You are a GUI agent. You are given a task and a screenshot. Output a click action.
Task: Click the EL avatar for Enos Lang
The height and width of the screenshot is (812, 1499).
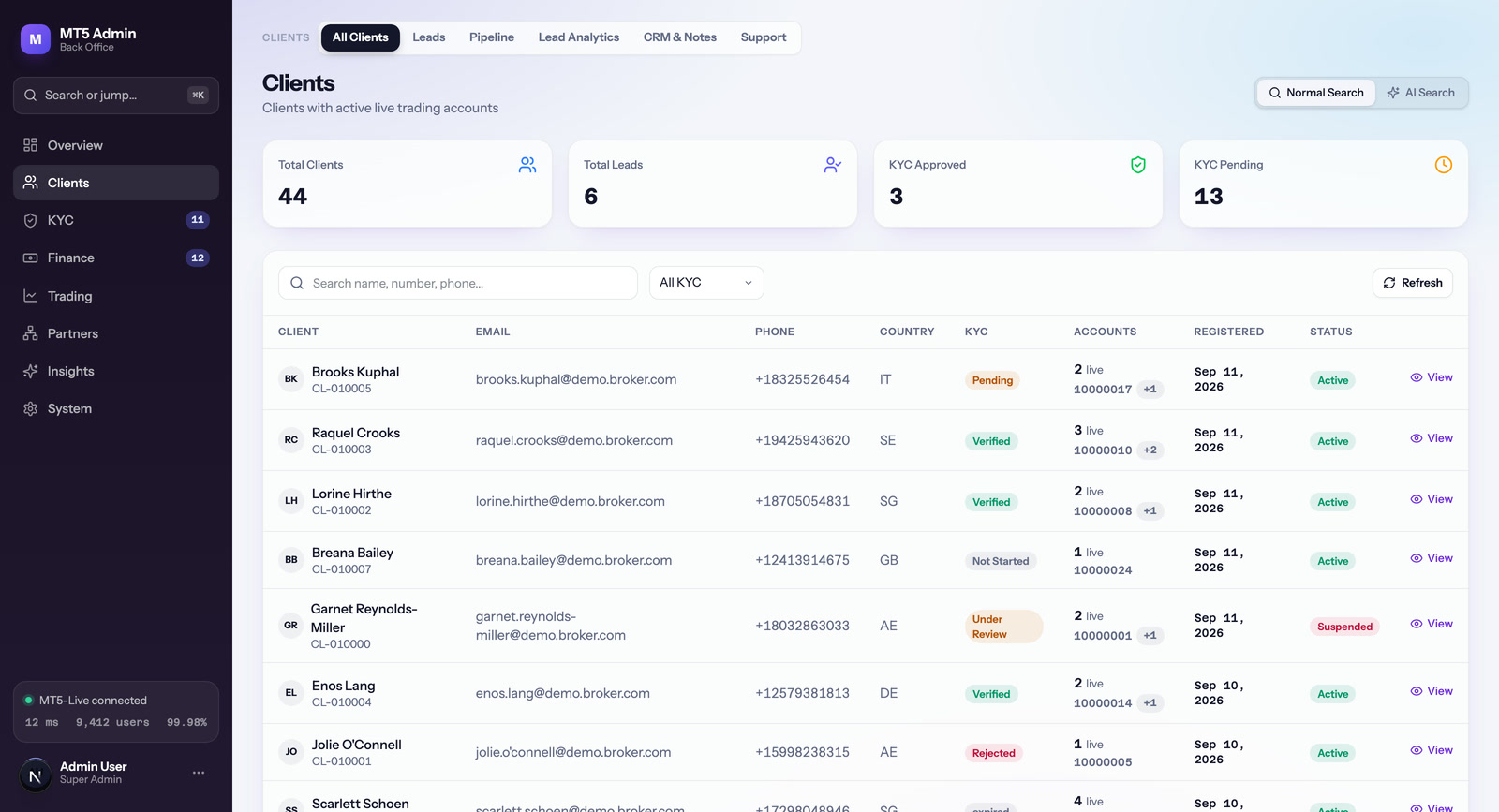[x=291, y=693]
